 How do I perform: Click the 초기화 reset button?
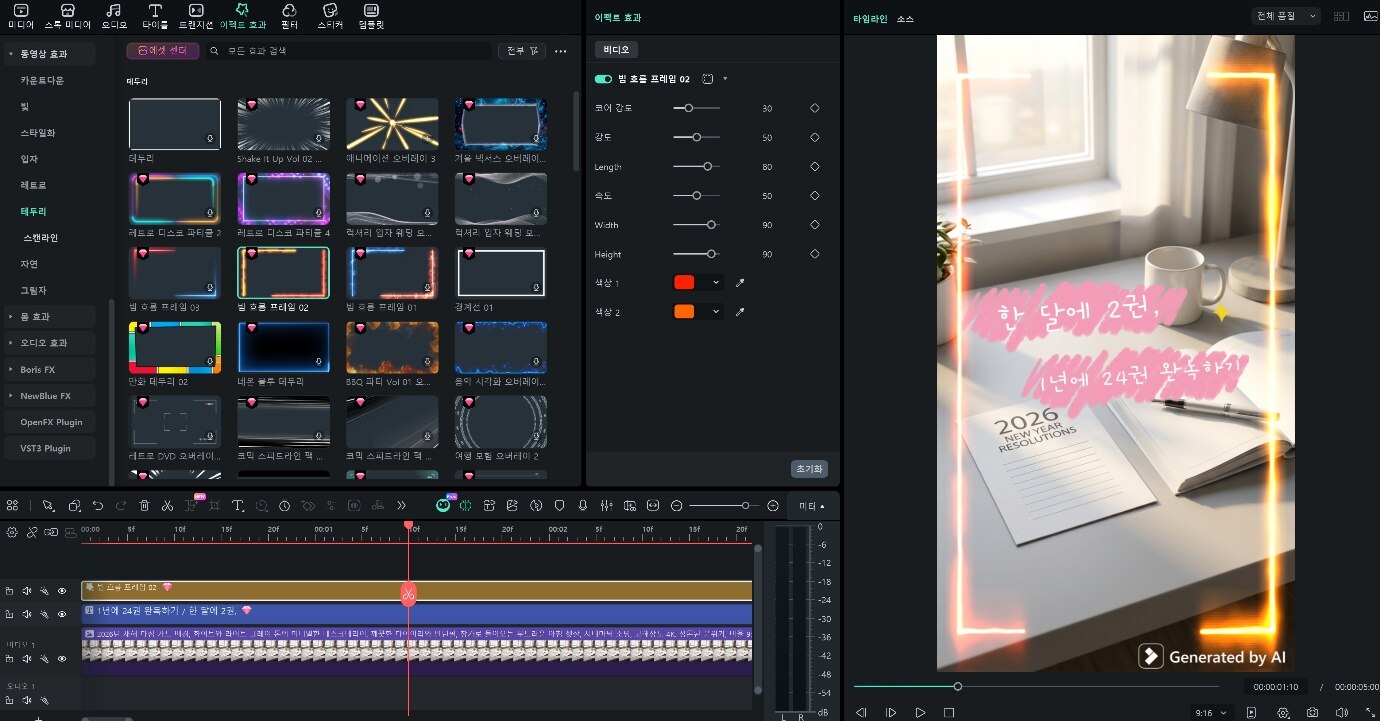[x=809, y=469]
